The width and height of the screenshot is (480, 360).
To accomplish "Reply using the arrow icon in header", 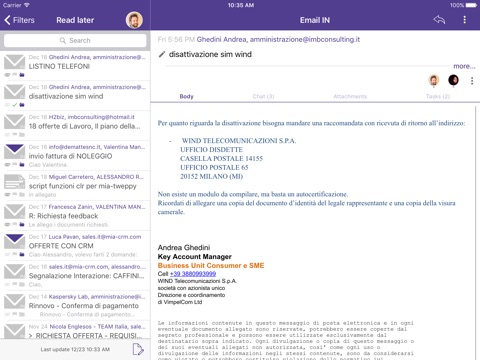I will [x=439, y=20].
